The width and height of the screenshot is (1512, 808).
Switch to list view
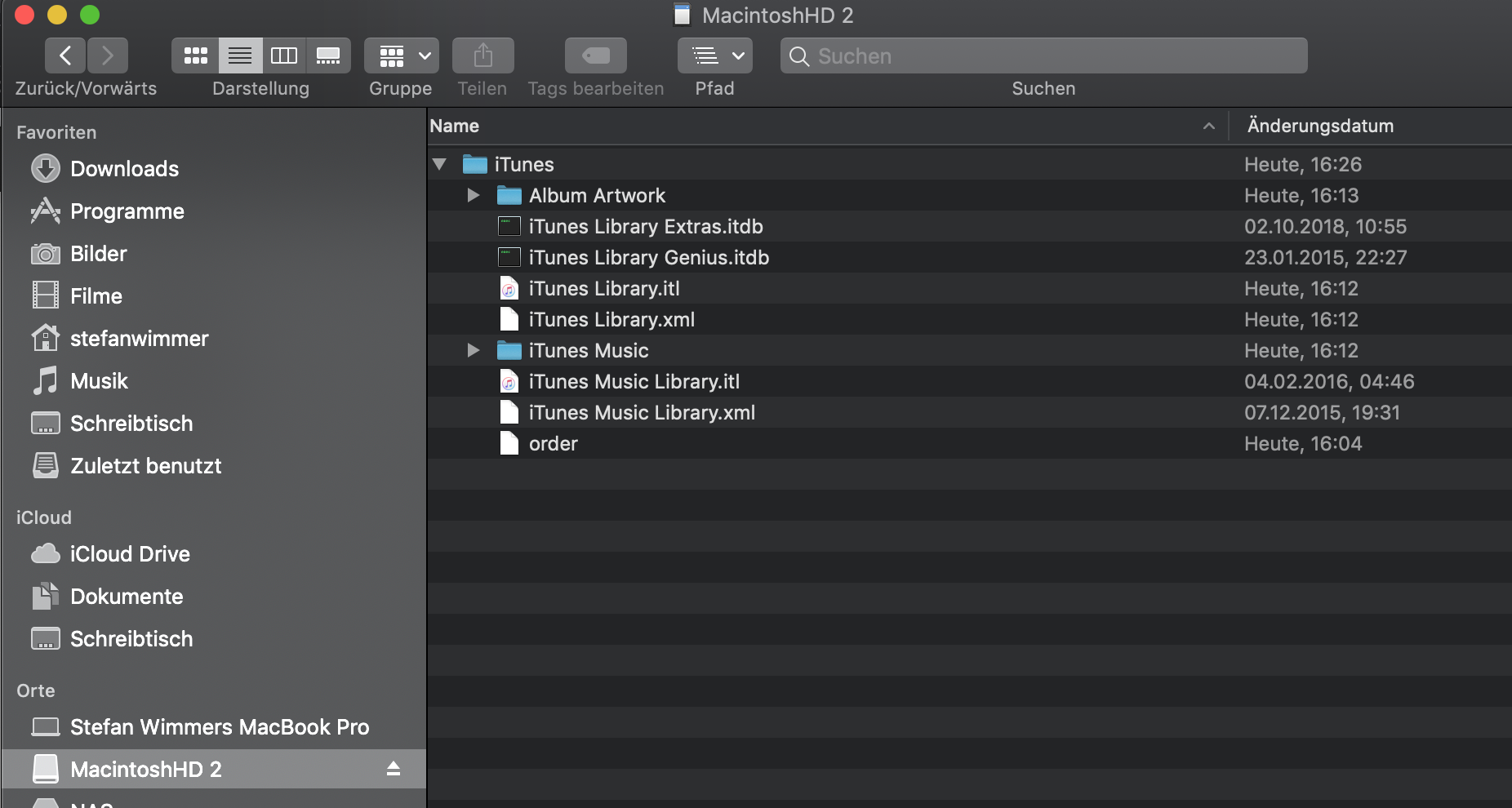click(240, 55)
